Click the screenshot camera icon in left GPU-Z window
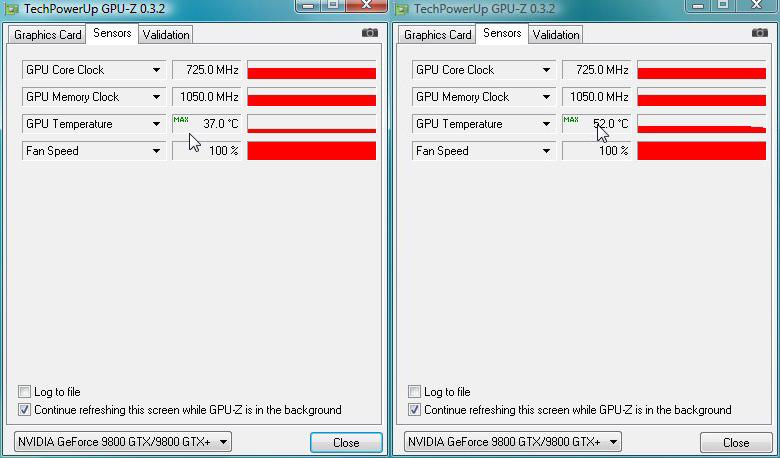This screenshot has width=780, height=458. coord(370,33)
